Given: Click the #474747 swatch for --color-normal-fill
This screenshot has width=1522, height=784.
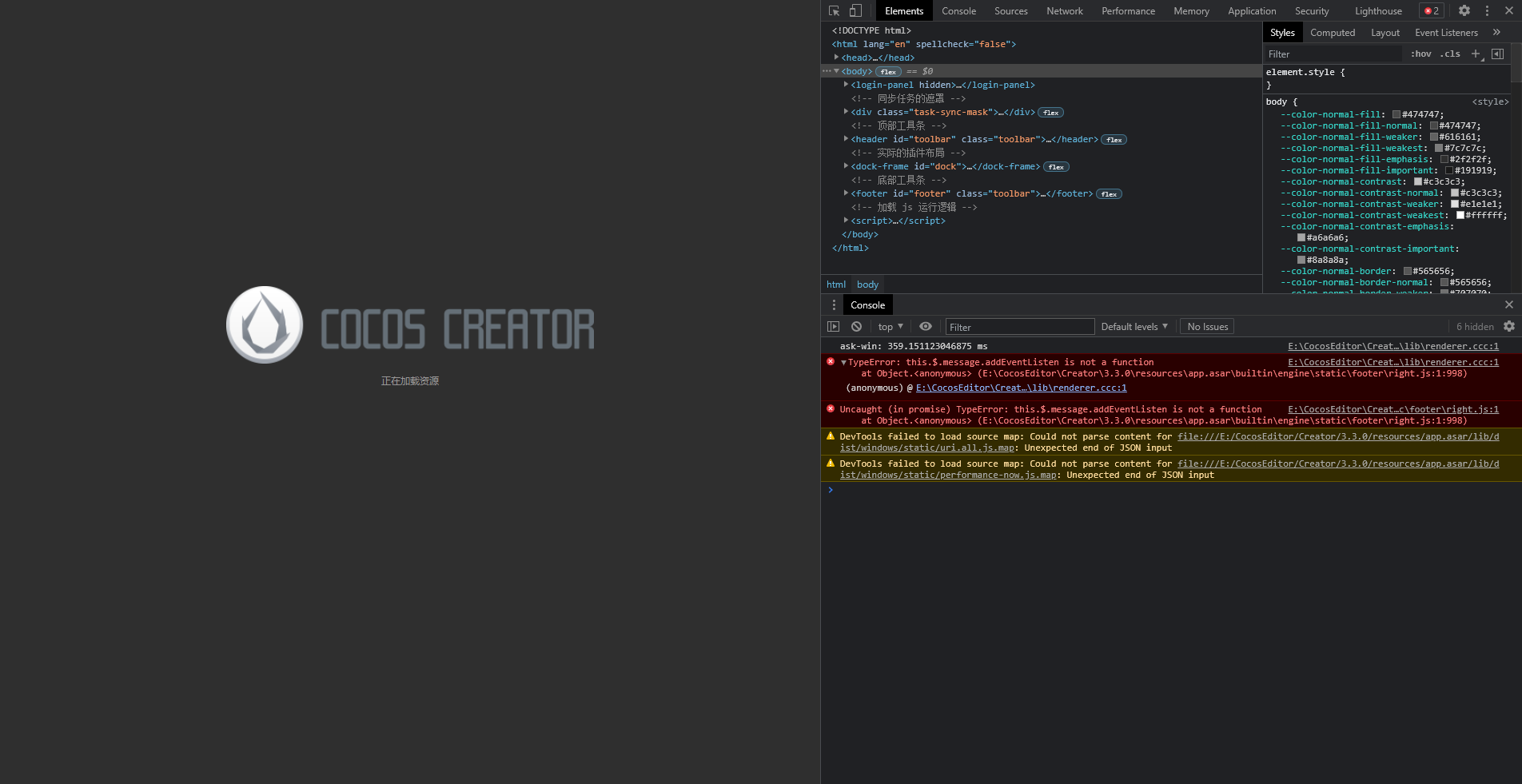Looking at the screenshot, I should [1396, 114].
